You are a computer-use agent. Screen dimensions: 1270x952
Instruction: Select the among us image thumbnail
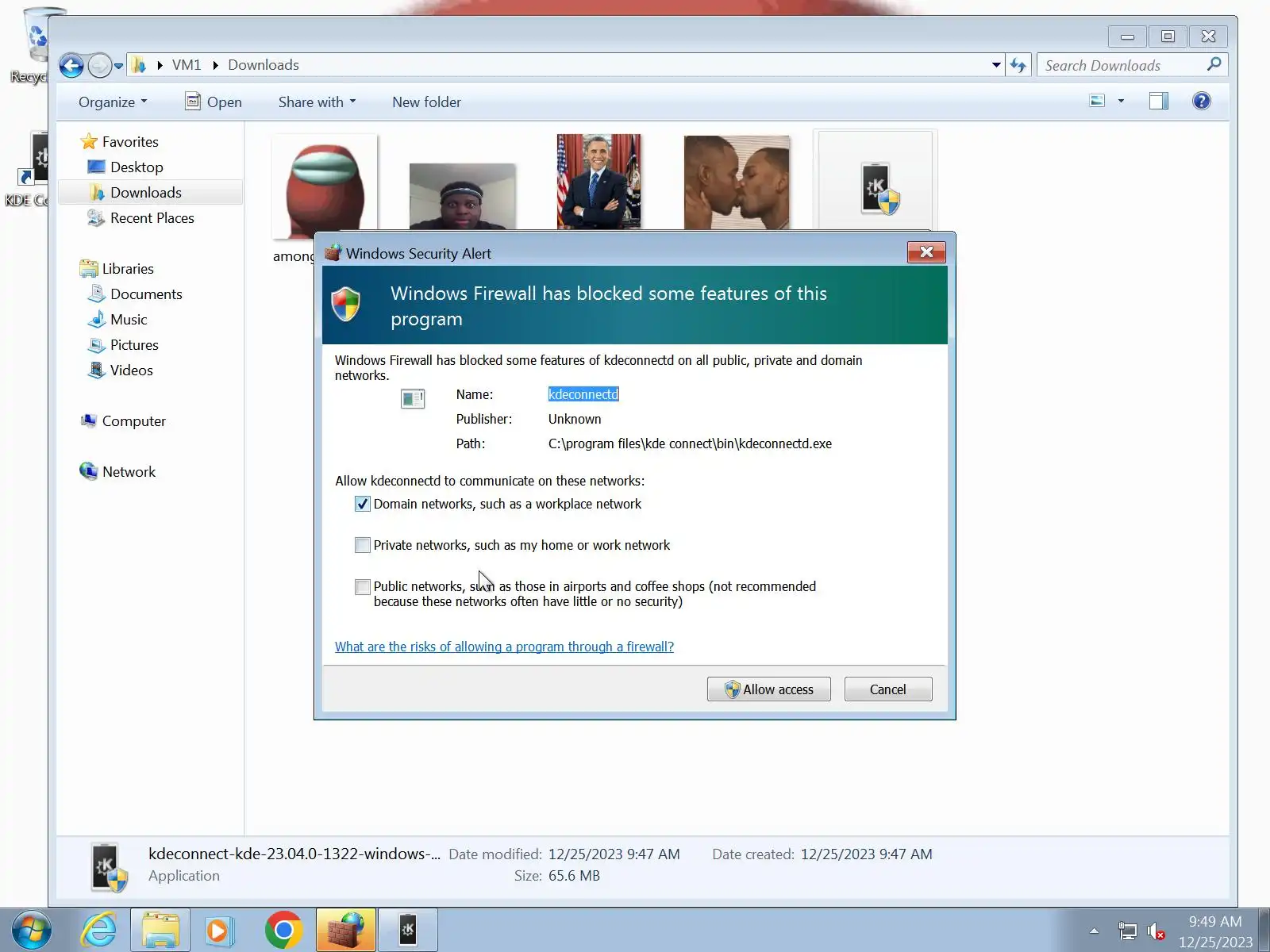(x=325, y=186)
